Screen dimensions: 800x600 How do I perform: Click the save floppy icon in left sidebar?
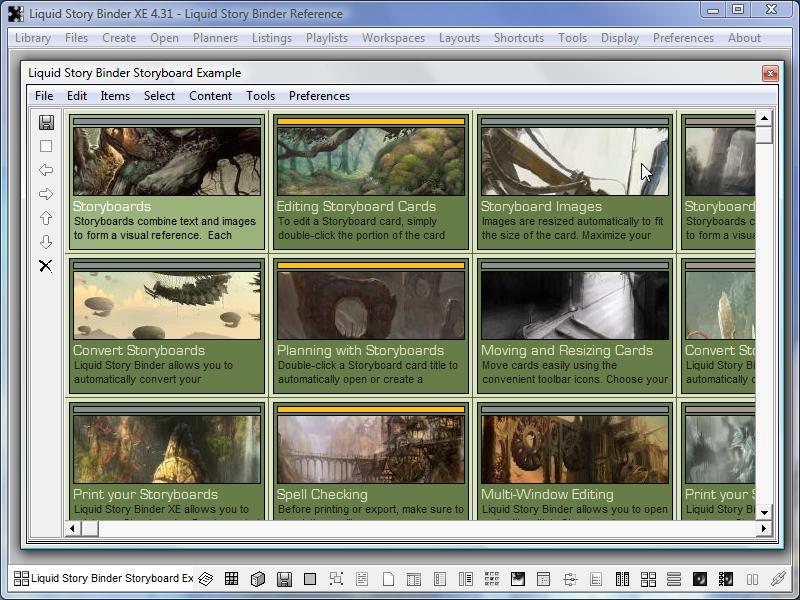pyautogui.click(x=46, y=122)
